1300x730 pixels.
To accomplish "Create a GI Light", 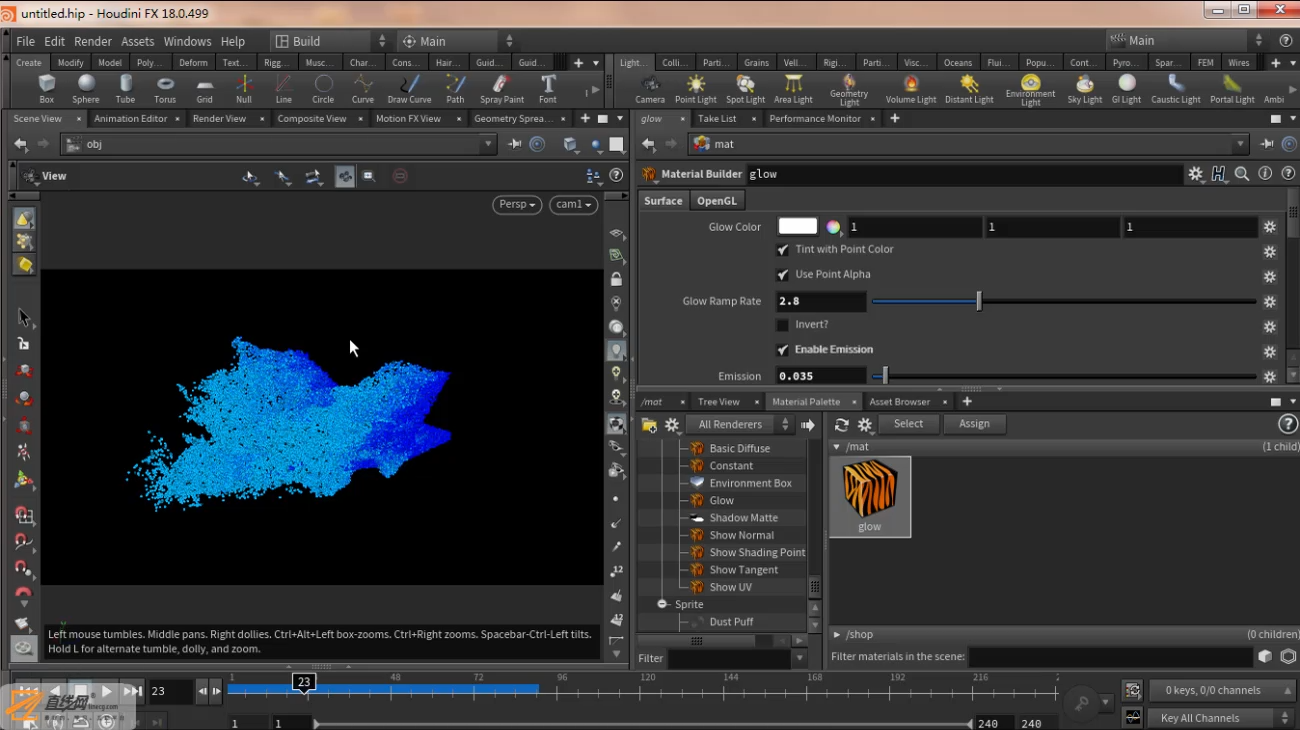I will 1127,89.
